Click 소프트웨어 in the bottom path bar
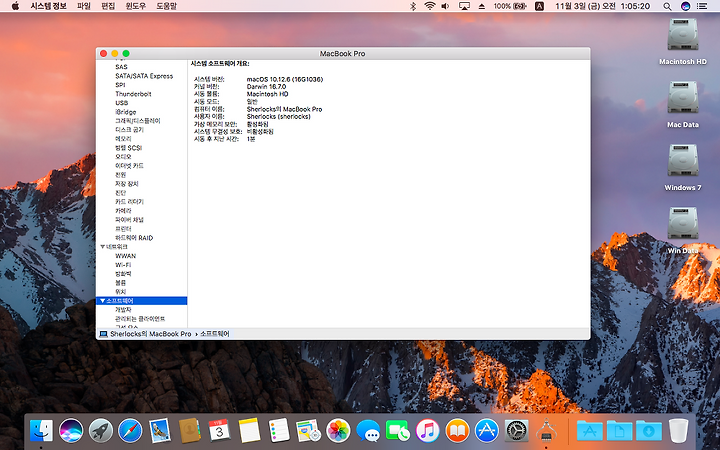The image size is (720, 450). click(x=214, y=334)
